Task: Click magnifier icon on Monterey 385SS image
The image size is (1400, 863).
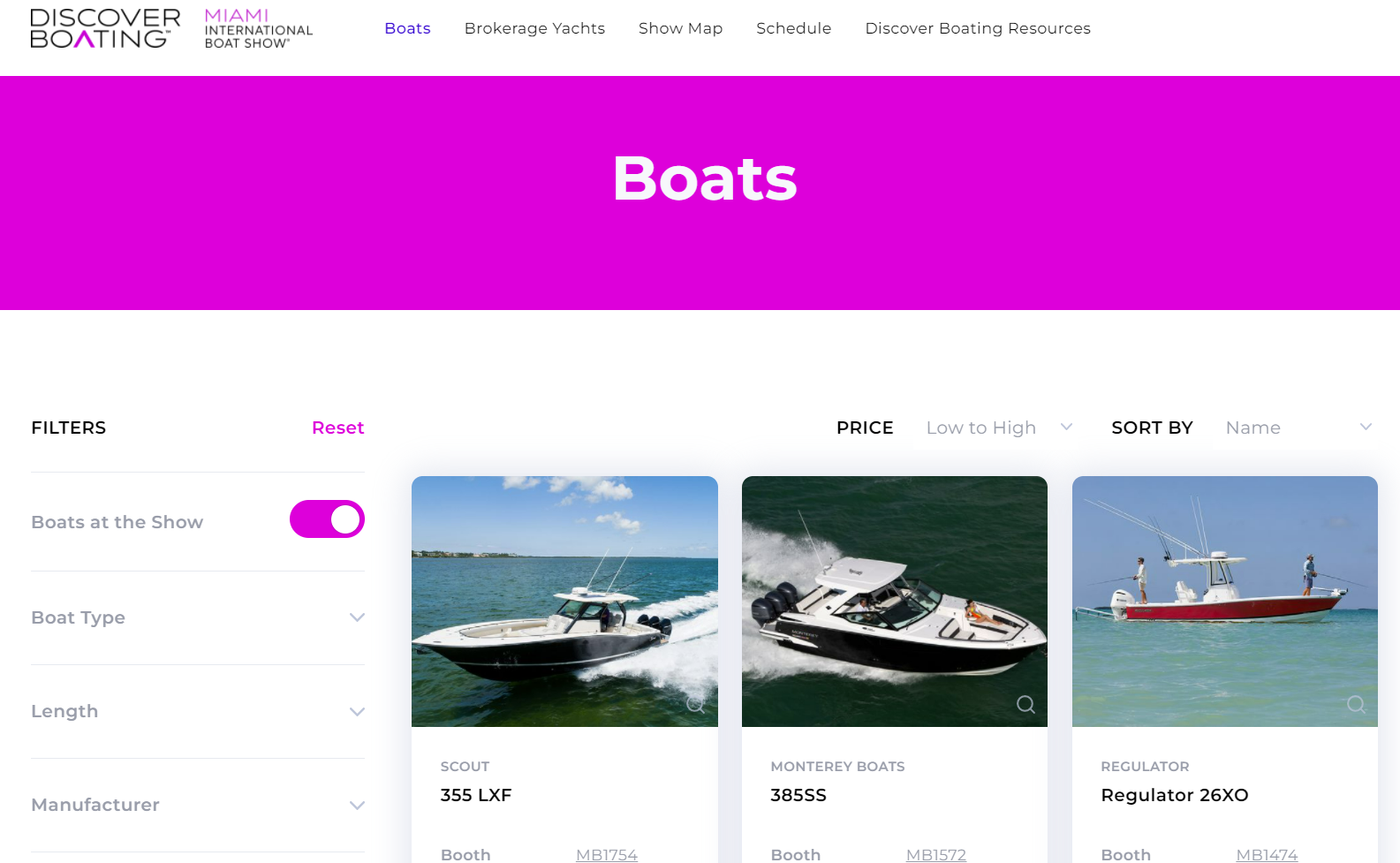Action: tap(1025, 704)
